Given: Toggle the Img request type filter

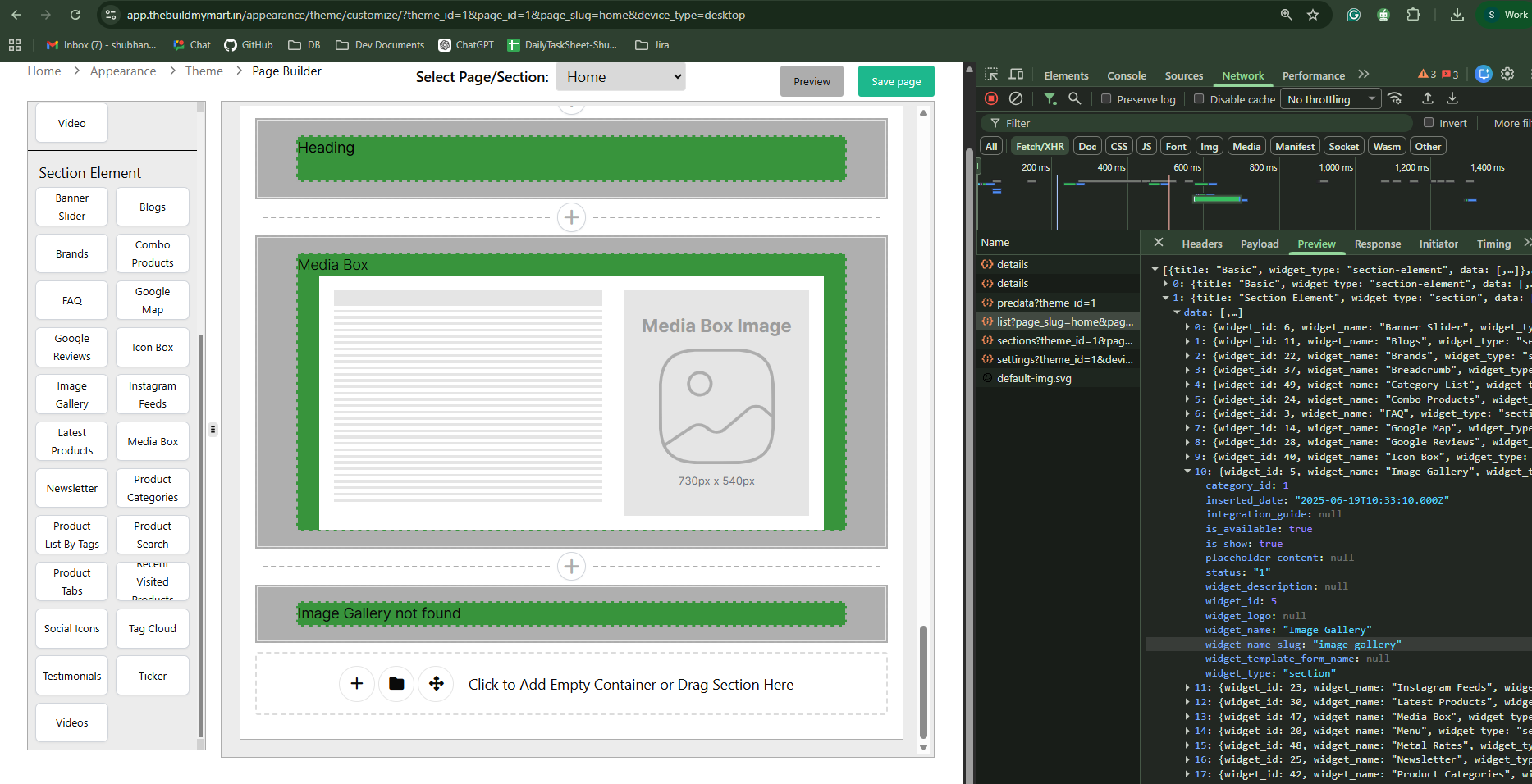Looking at the screenshot, I should (1210, 146).
